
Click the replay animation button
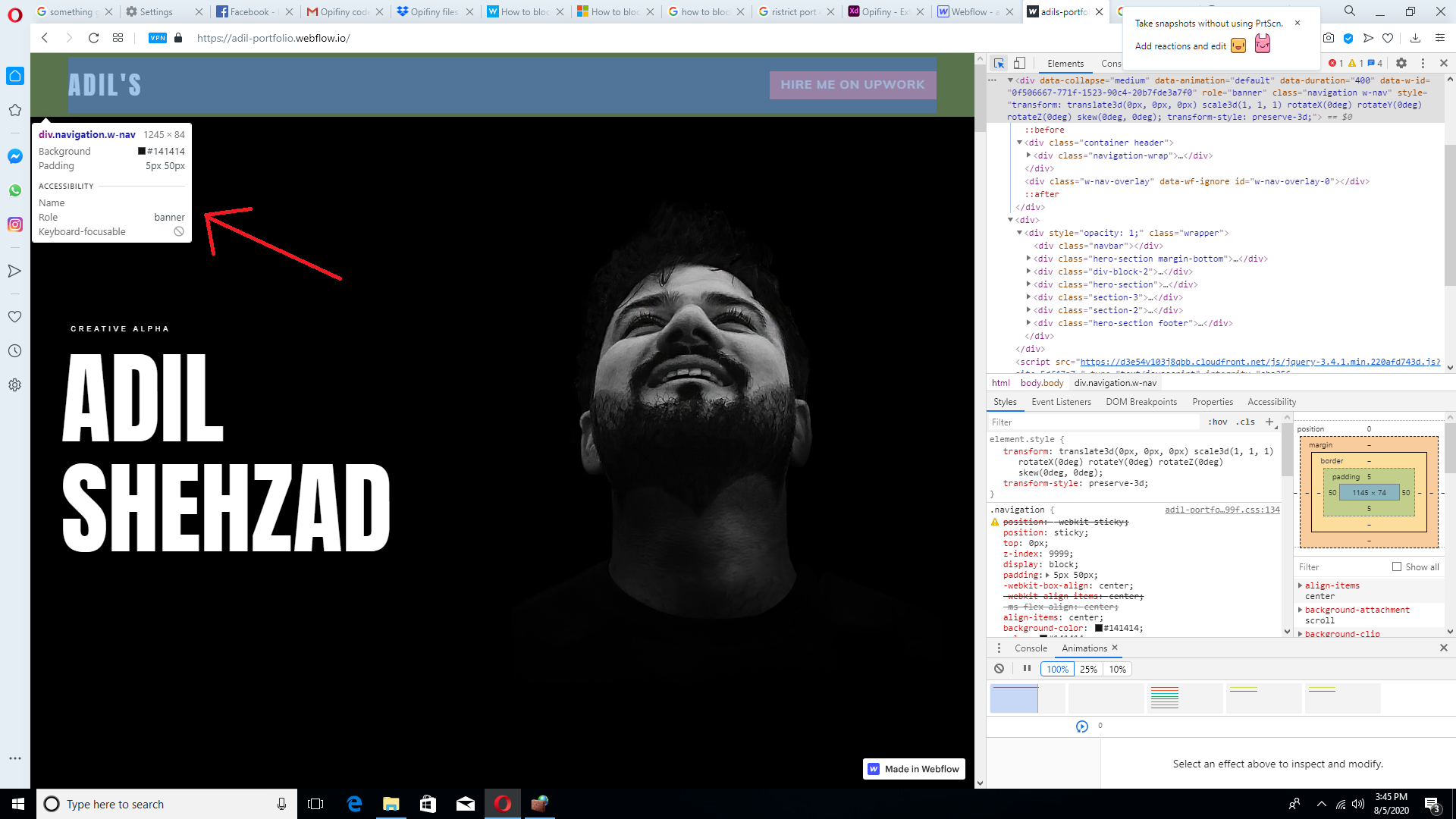pos(1082,726)
